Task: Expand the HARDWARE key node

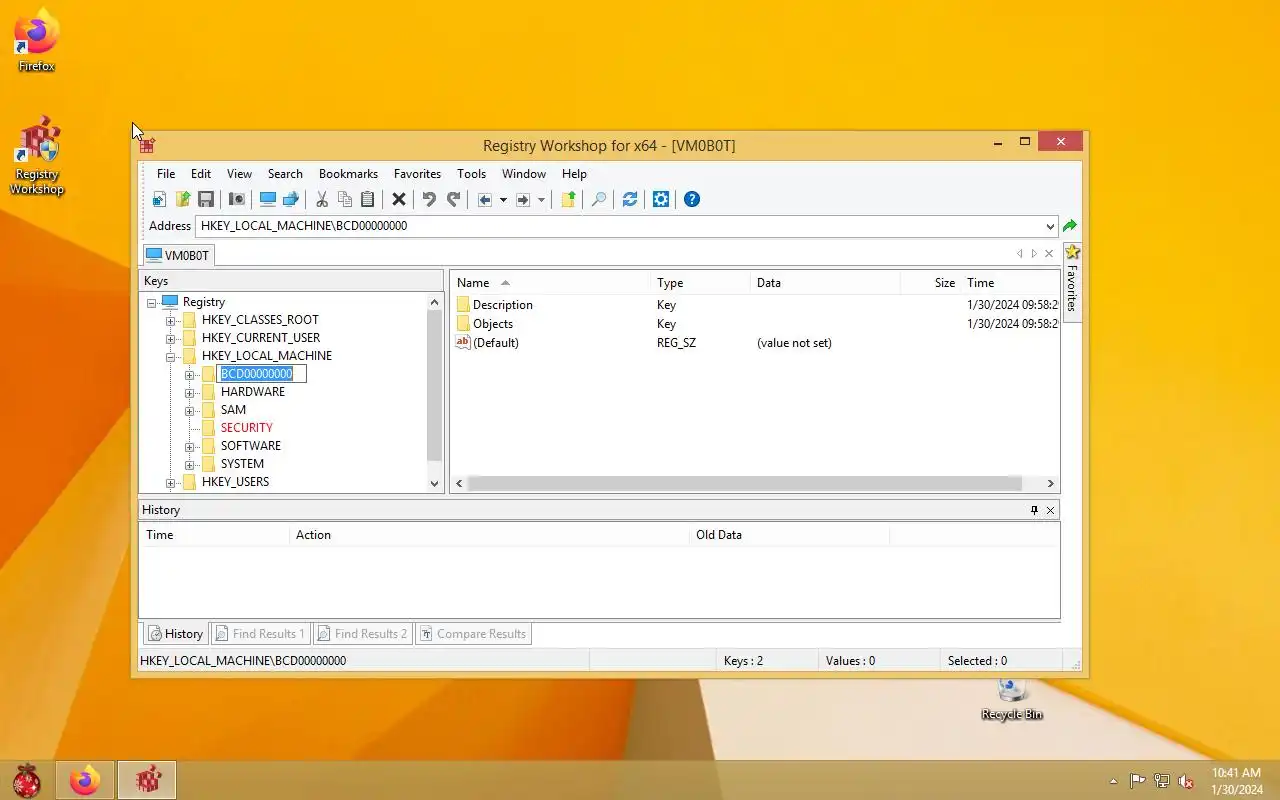Action: (x=190, y=392)
